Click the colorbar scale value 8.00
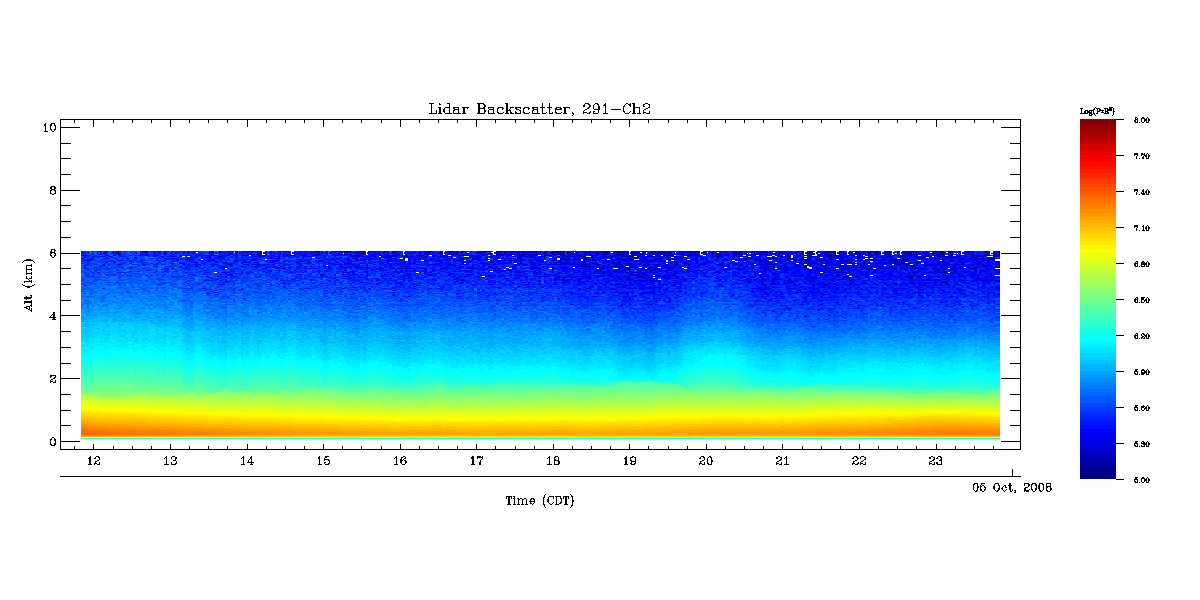Viewport: 1200px width, 600px height. (x=1142, y=120)
